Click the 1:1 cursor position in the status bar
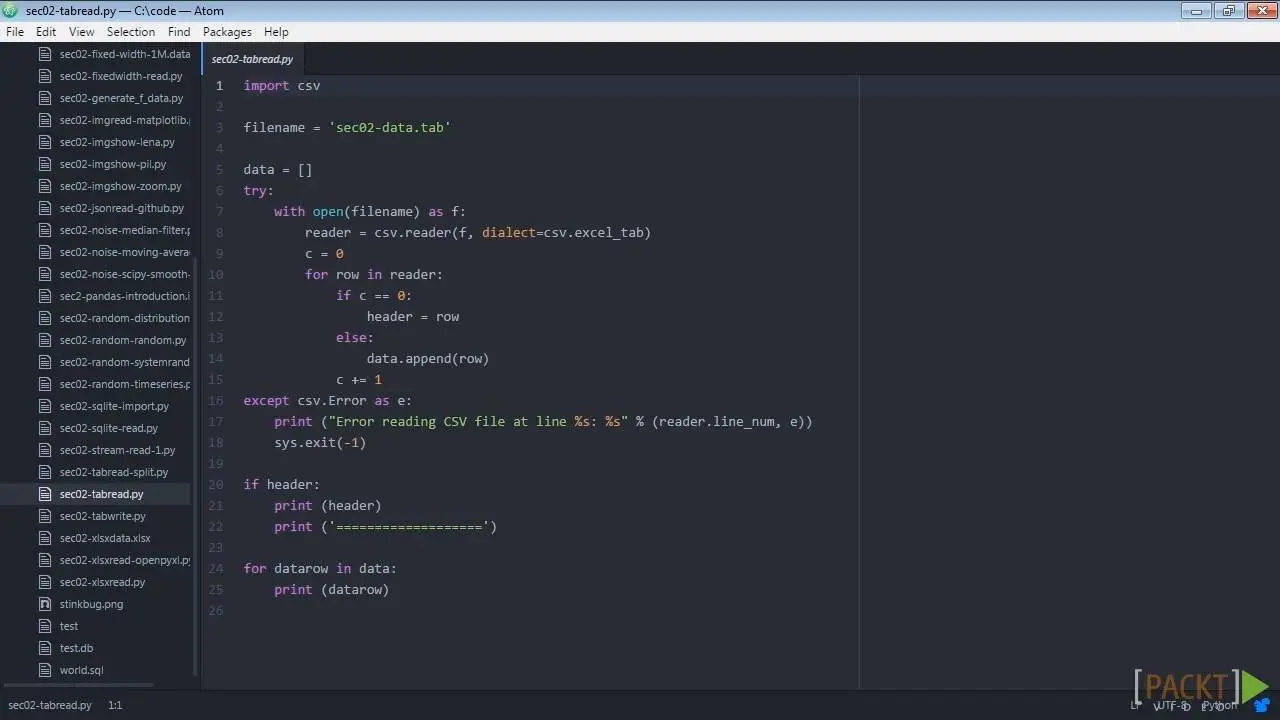 pyautogui.click(x=115, y=705)
